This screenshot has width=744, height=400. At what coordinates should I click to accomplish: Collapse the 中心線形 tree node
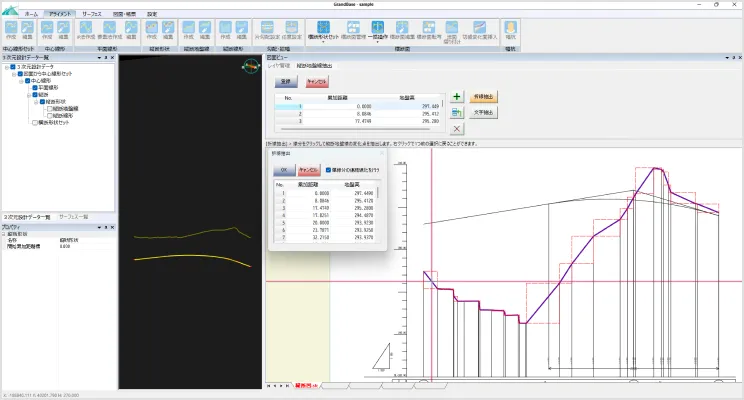(x=21, y=81)
